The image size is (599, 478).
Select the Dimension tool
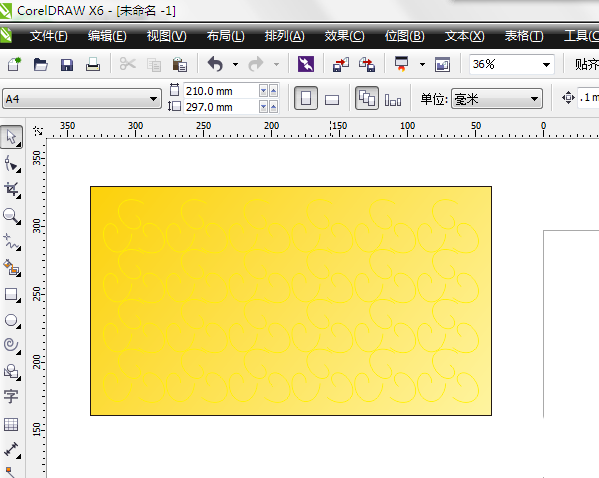(12, 449)
